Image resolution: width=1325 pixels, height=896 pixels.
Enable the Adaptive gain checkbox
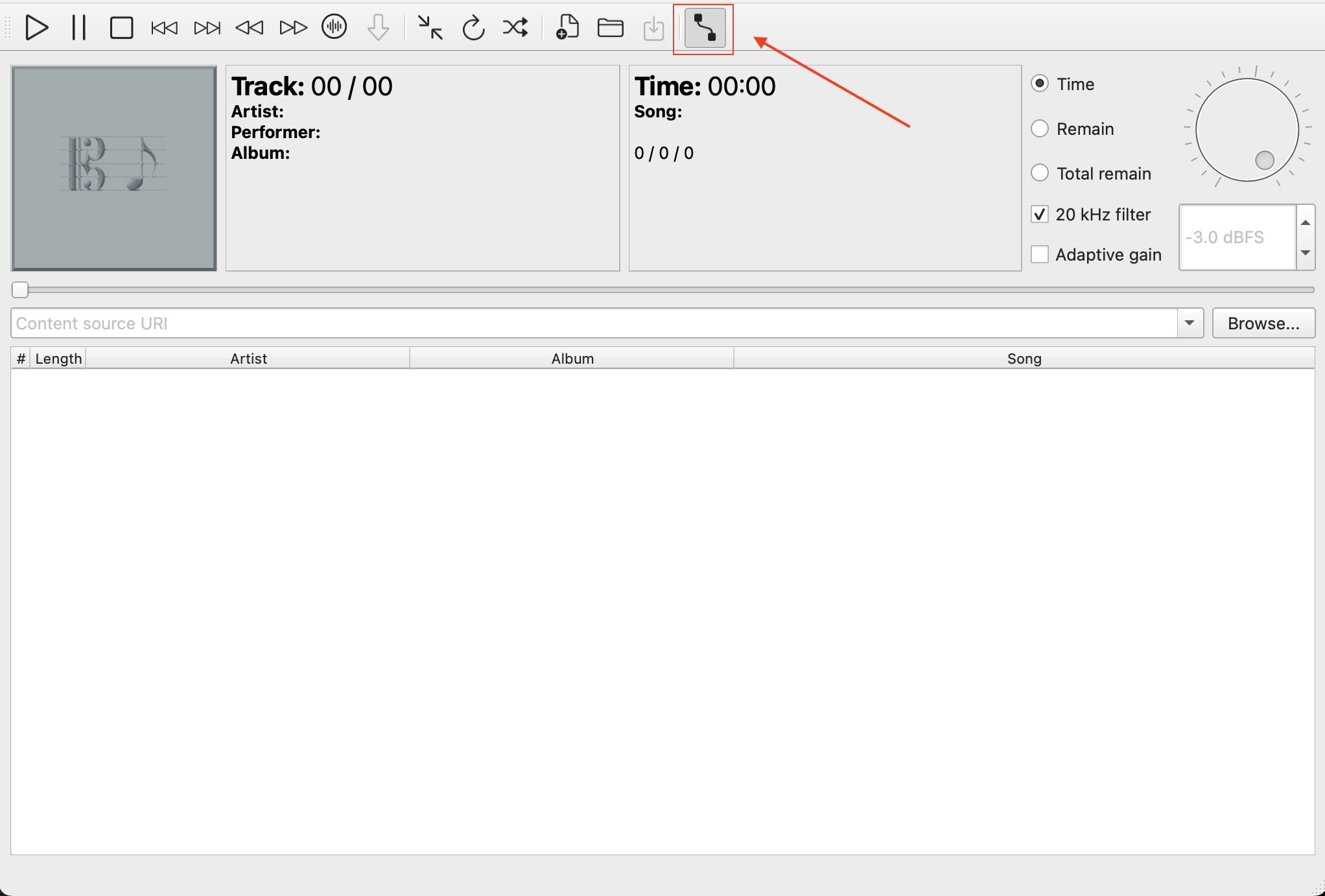click(x=1040, y=255)
